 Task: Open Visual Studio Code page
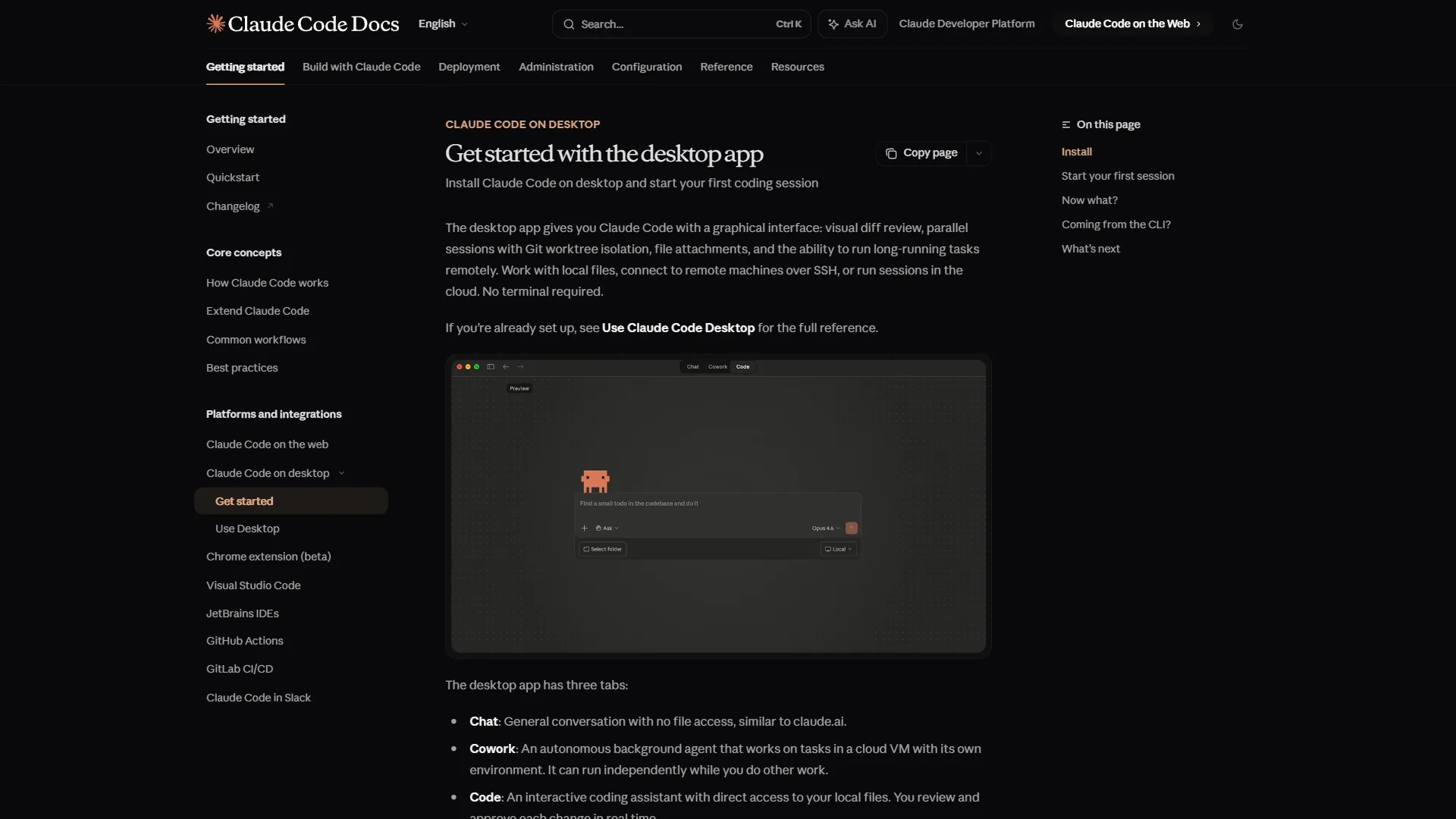253,585
